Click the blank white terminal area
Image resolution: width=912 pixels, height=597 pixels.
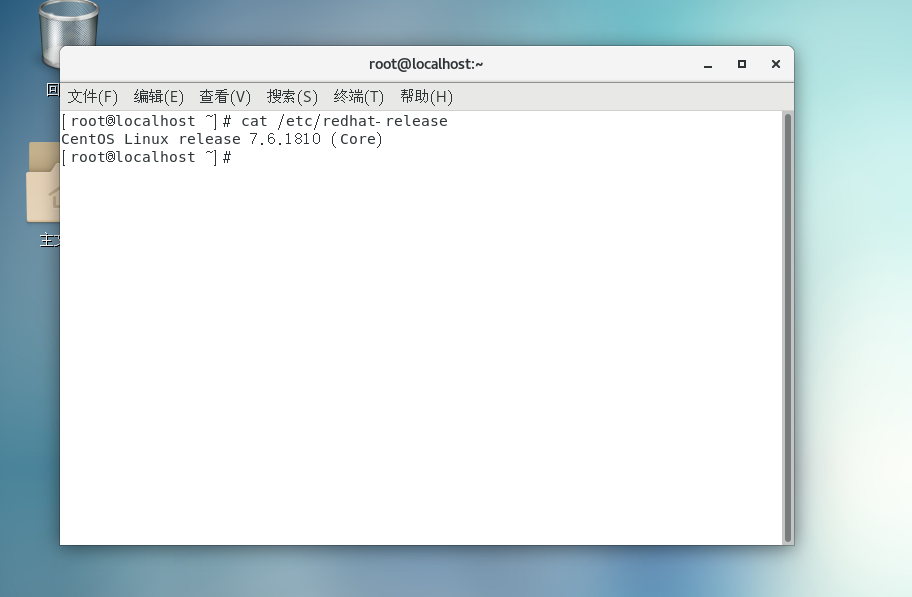coord(420,350)
